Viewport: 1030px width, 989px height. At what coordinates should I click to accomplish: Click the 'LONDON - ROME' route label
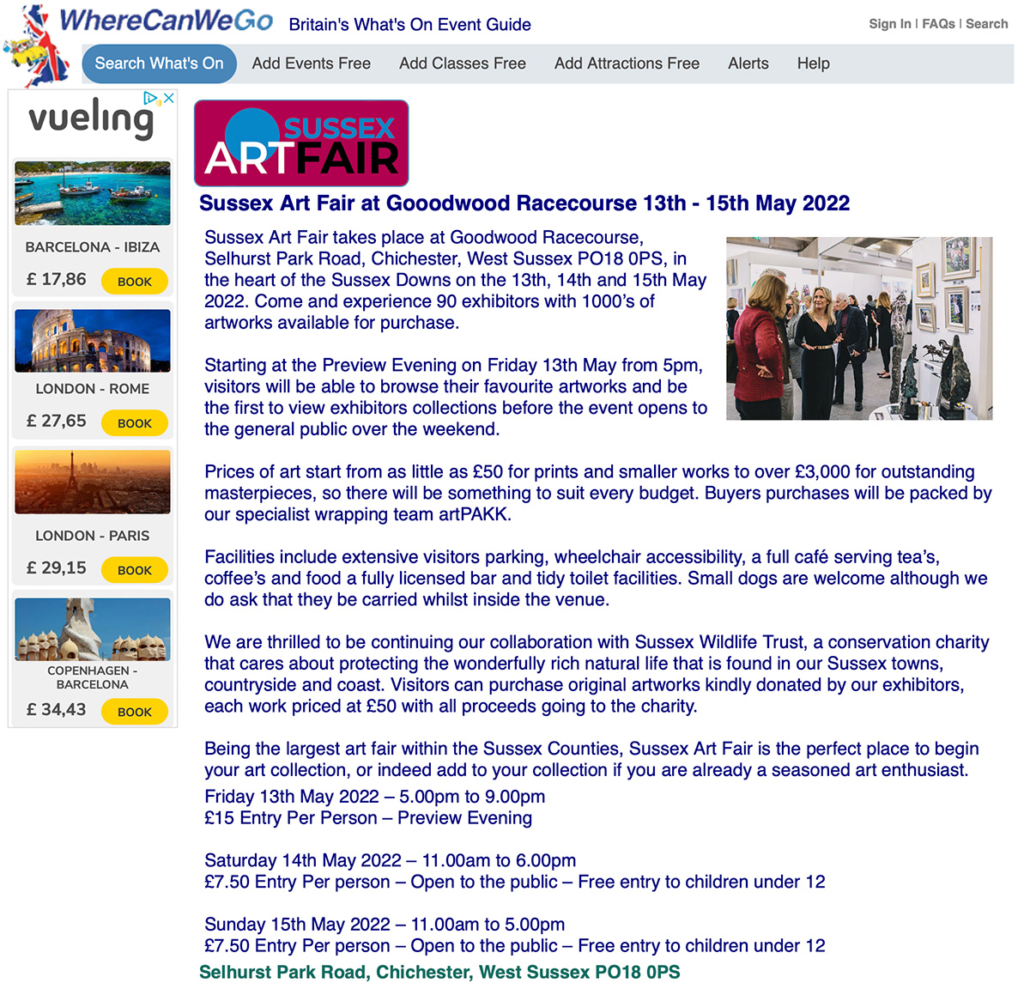[x=93, y=389]
